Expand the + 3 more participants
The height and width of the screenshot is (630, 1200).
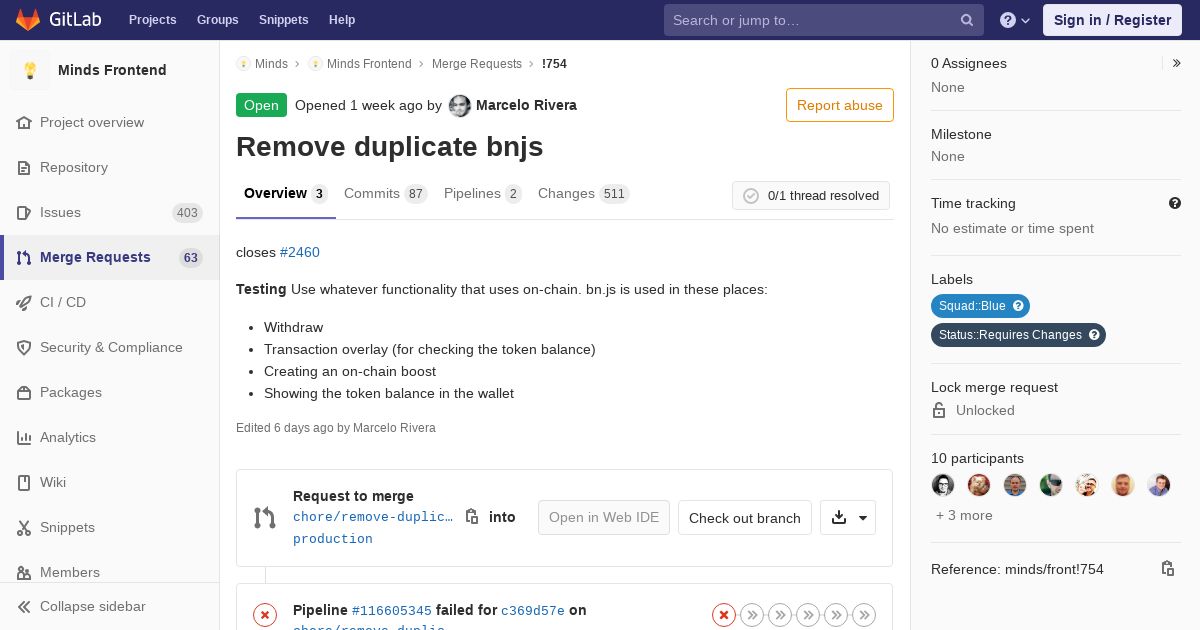click(964, 516)
